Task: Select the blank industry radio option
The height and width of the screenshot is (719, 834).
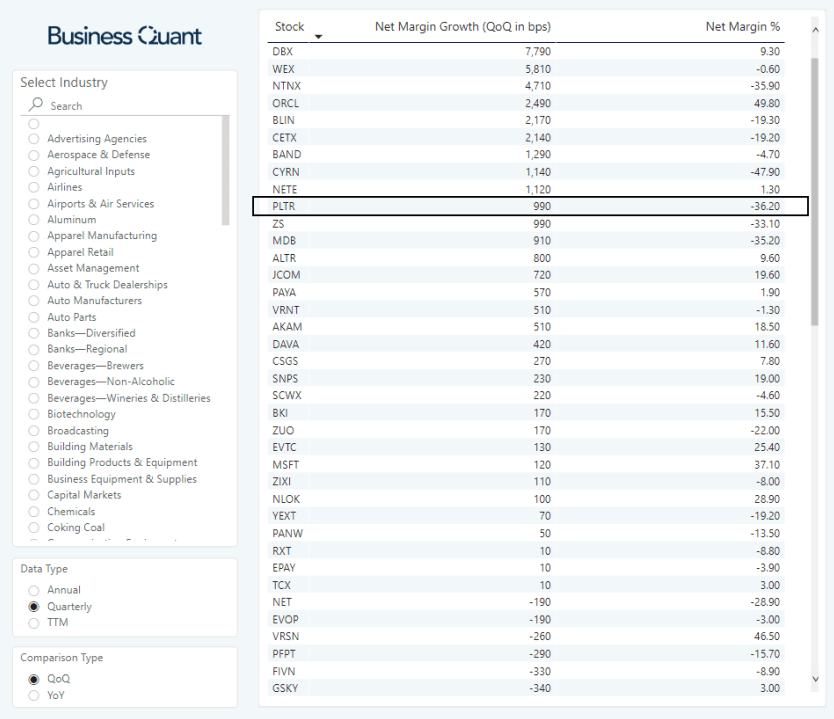Action: (x=34, y=124)
